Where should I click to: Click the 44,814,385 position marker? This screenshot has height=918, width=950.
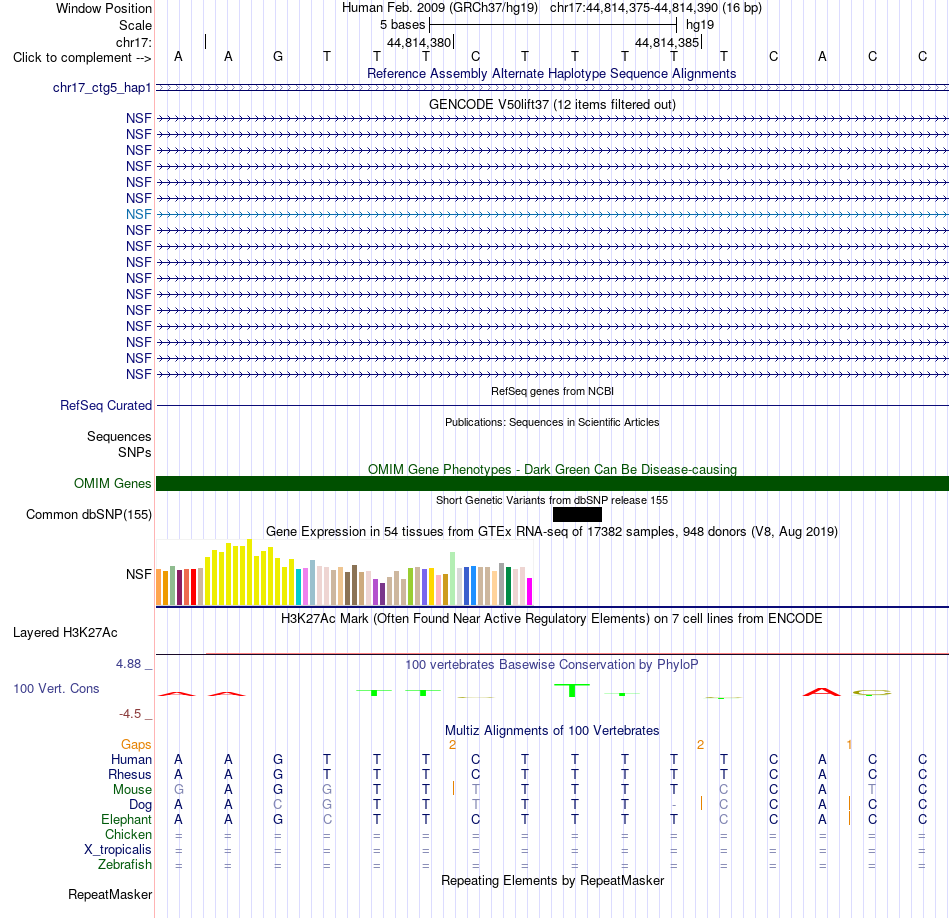pos(667,43)
